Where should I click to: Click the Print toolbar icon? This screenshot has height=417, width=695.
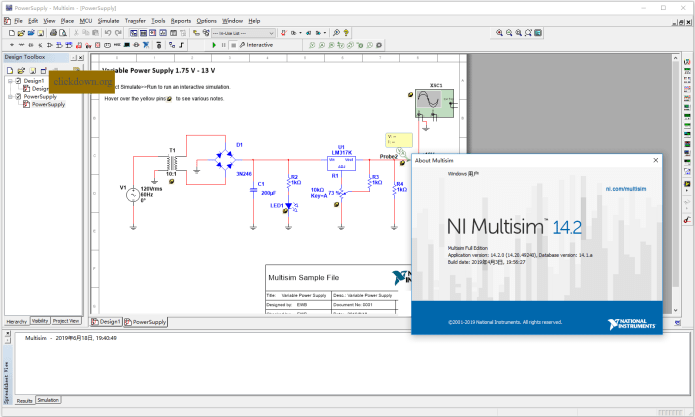[x=51, y=32]
